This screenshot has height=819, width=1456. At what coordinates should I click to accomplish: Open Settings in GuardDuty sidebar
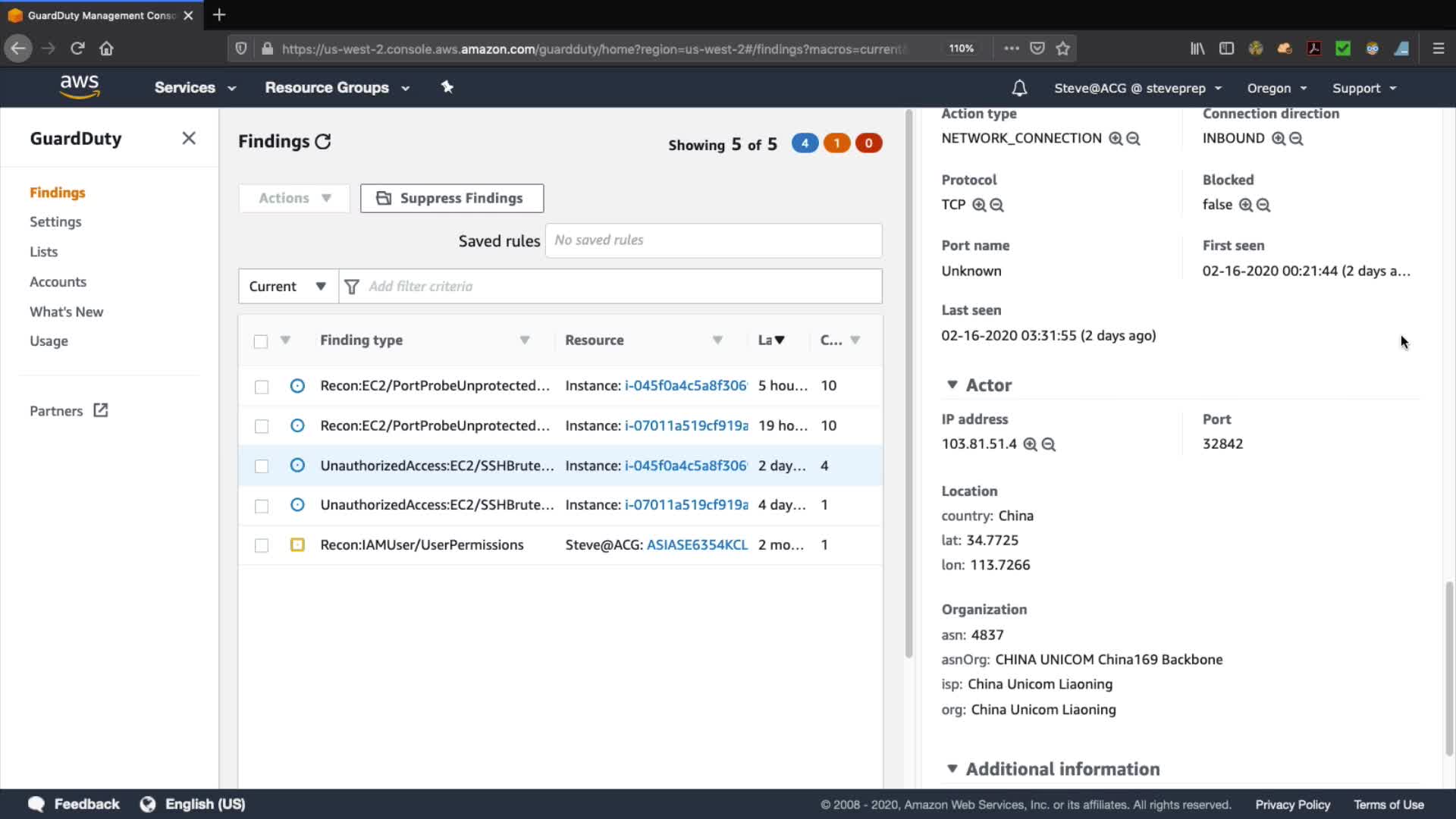(55, 222)
